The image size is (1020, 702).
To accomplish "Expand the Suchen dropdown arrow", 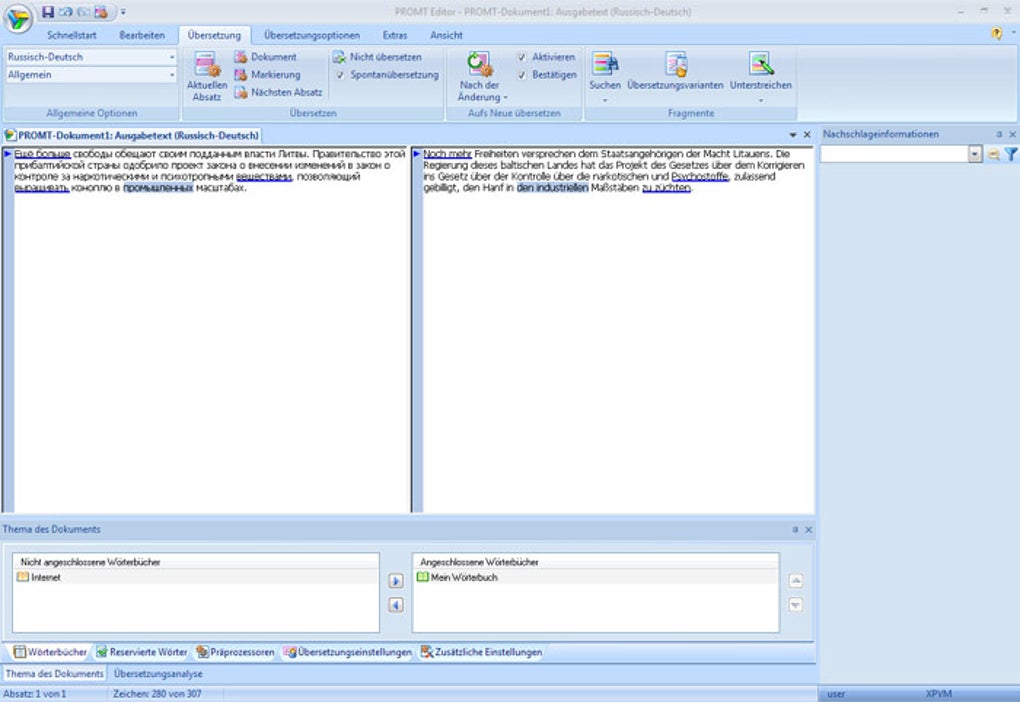I will [x=605, y=100].
